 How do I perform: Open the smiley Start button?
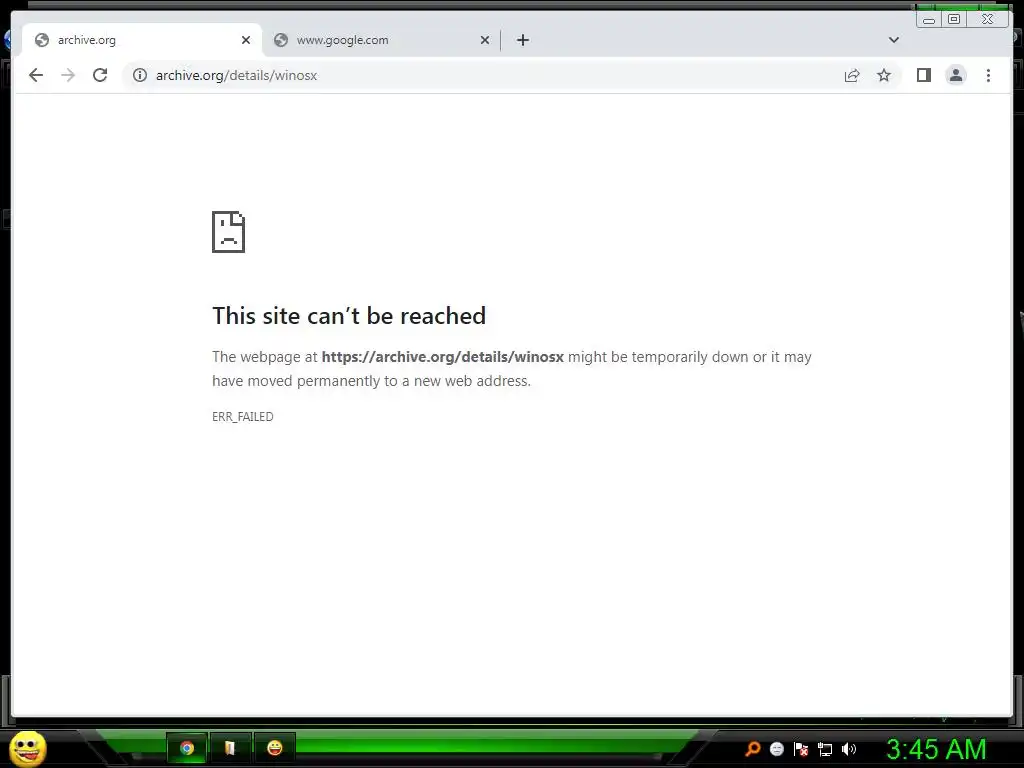click(27, 748)
